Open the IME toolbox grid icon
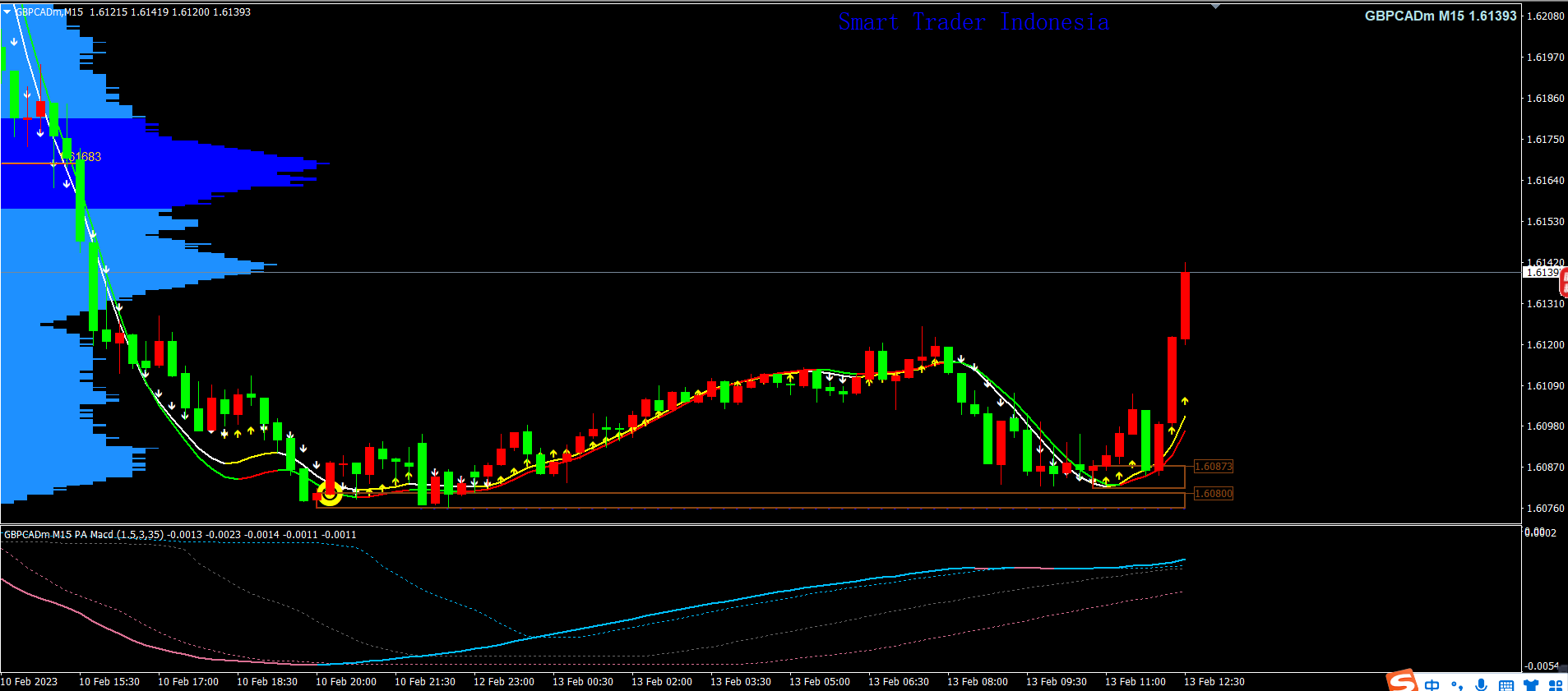Viewport: 1568px width, 691px height. pyautogui.click(x=1556, y=685)
